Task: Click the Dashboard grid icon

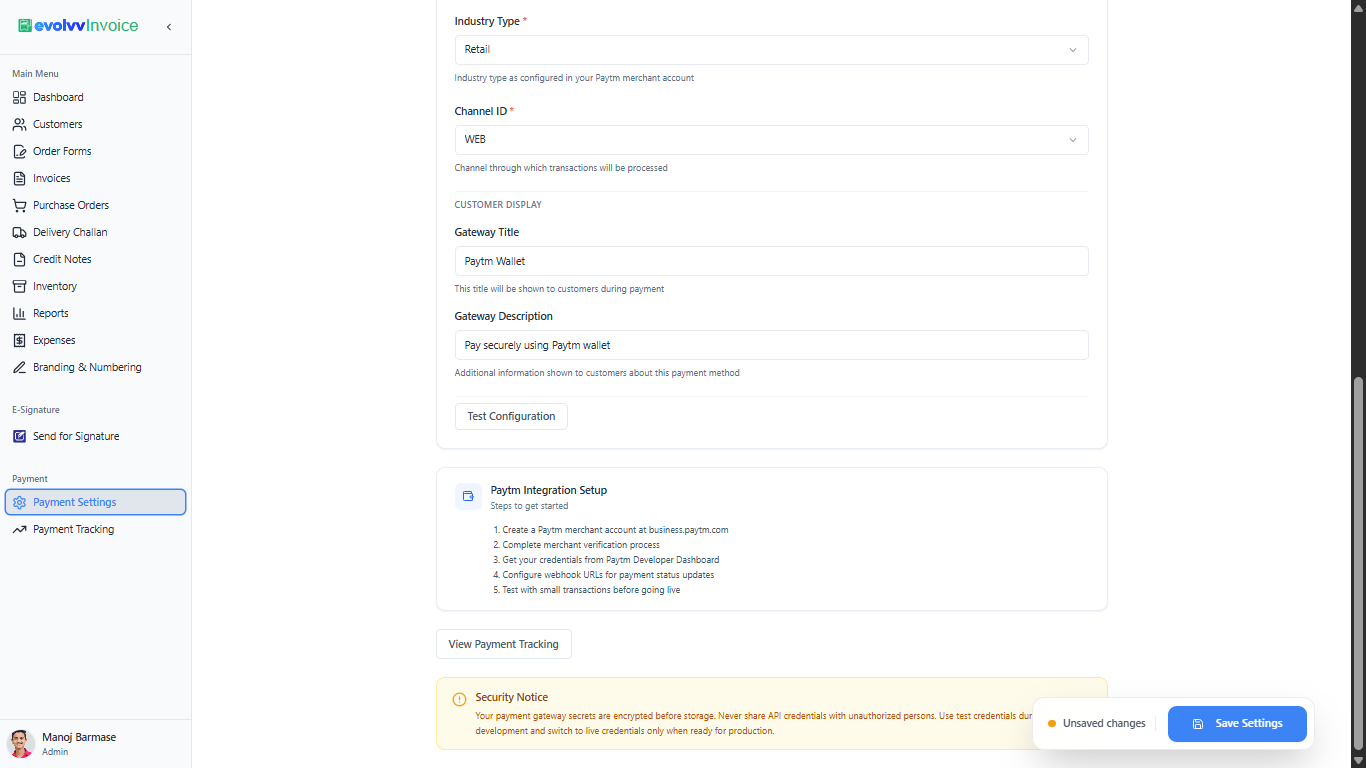Action: pos(19,97)
